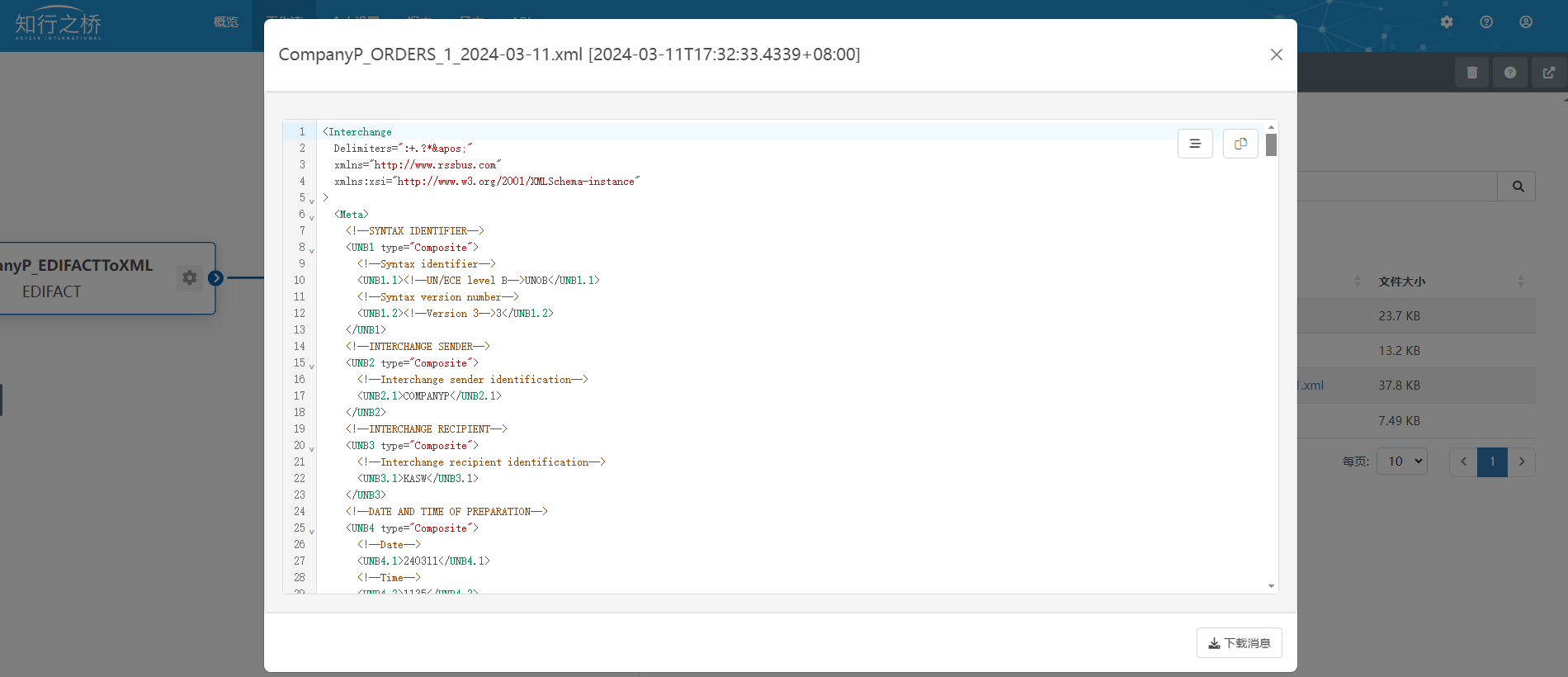Collapse the fold arrow at line 5

point(312,201)
